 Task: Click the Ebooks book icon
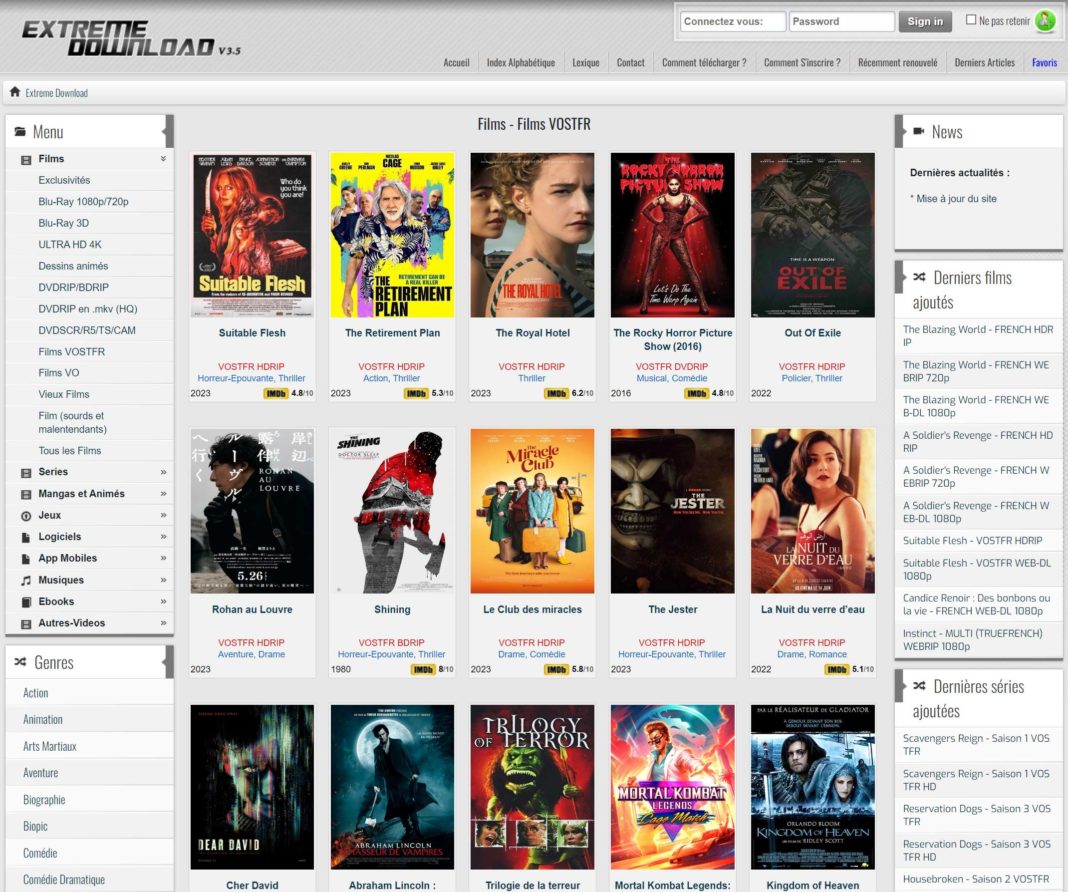[26, 602]
